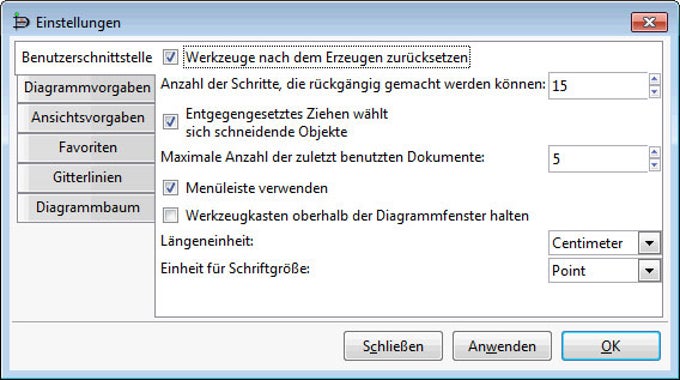Click the Einstellungen app icon in title bar
This screenshot has height=380, width=680.
tap(20, 22)
